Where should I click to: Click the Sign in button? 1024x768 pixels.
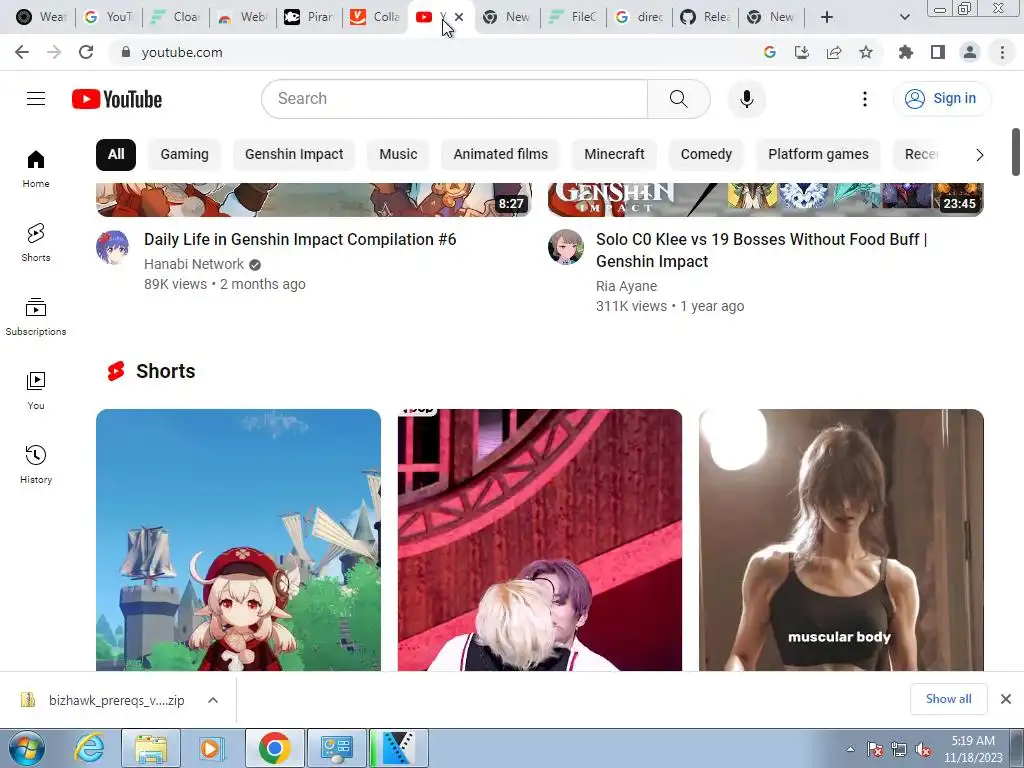click(x=941, y=99)
